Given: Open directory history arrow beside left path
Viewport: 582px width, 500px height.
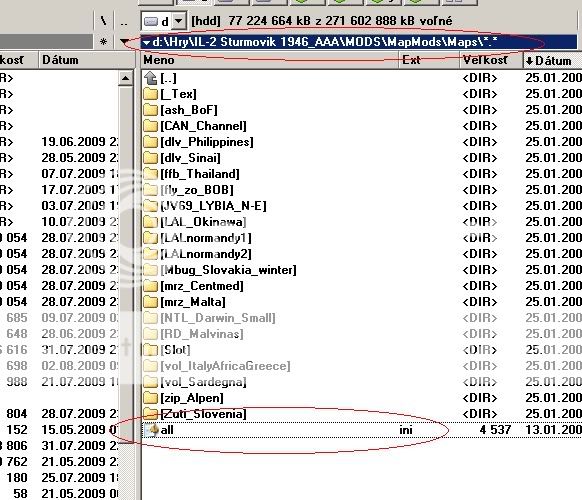Looking at the screenshot, I should (124, 42).
